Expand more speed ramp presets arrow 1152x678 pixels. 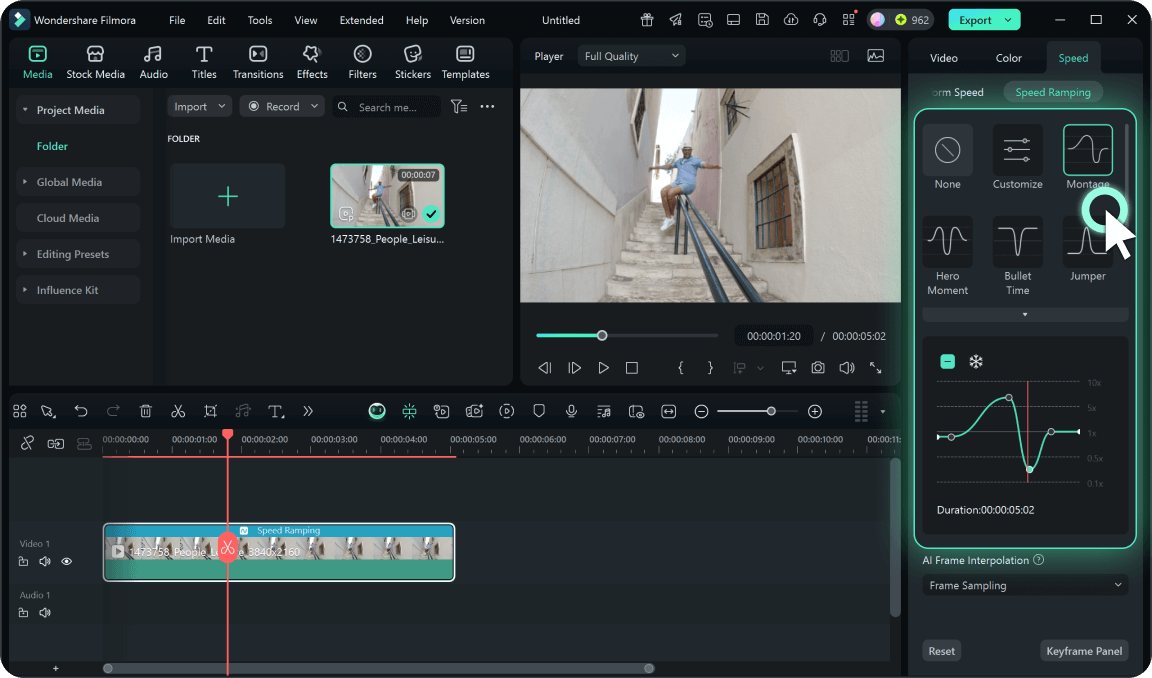pos(1025,314)
